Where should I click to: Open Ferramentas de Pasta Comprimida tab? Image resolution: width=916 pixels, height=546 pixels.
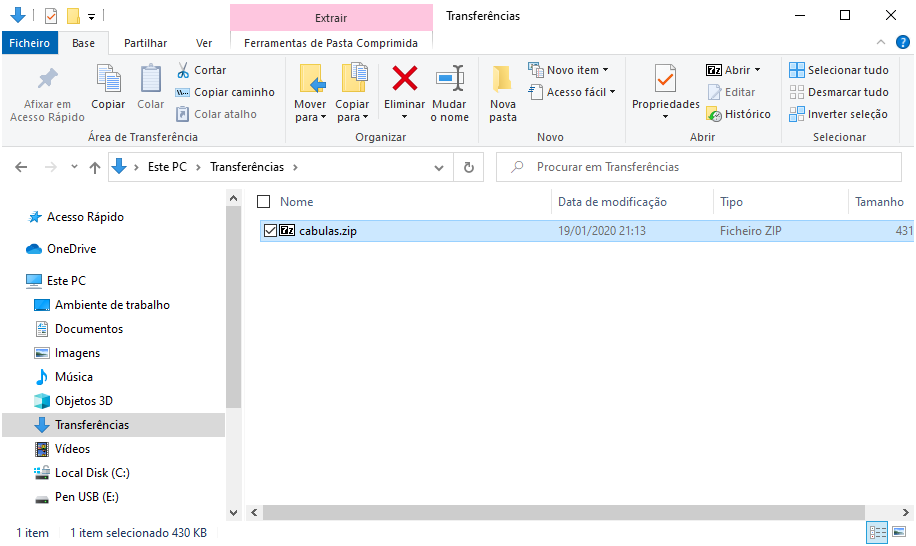(331, 43)
